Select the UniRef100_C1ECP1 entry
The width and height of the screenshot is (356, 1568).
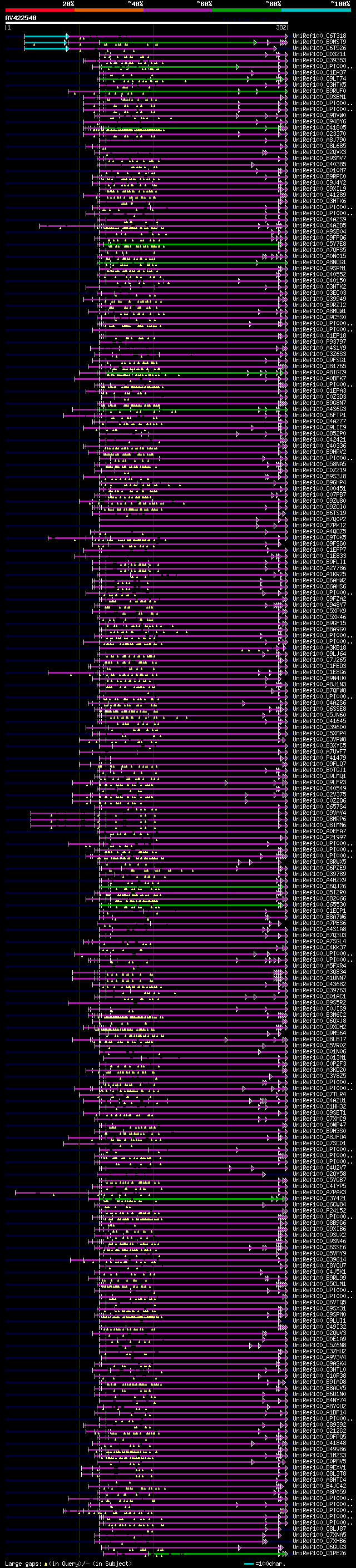pos(319,911)
